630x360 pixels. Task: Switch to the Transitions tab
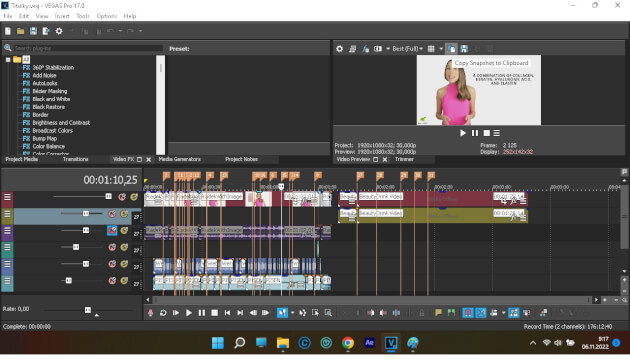point(75,159)
